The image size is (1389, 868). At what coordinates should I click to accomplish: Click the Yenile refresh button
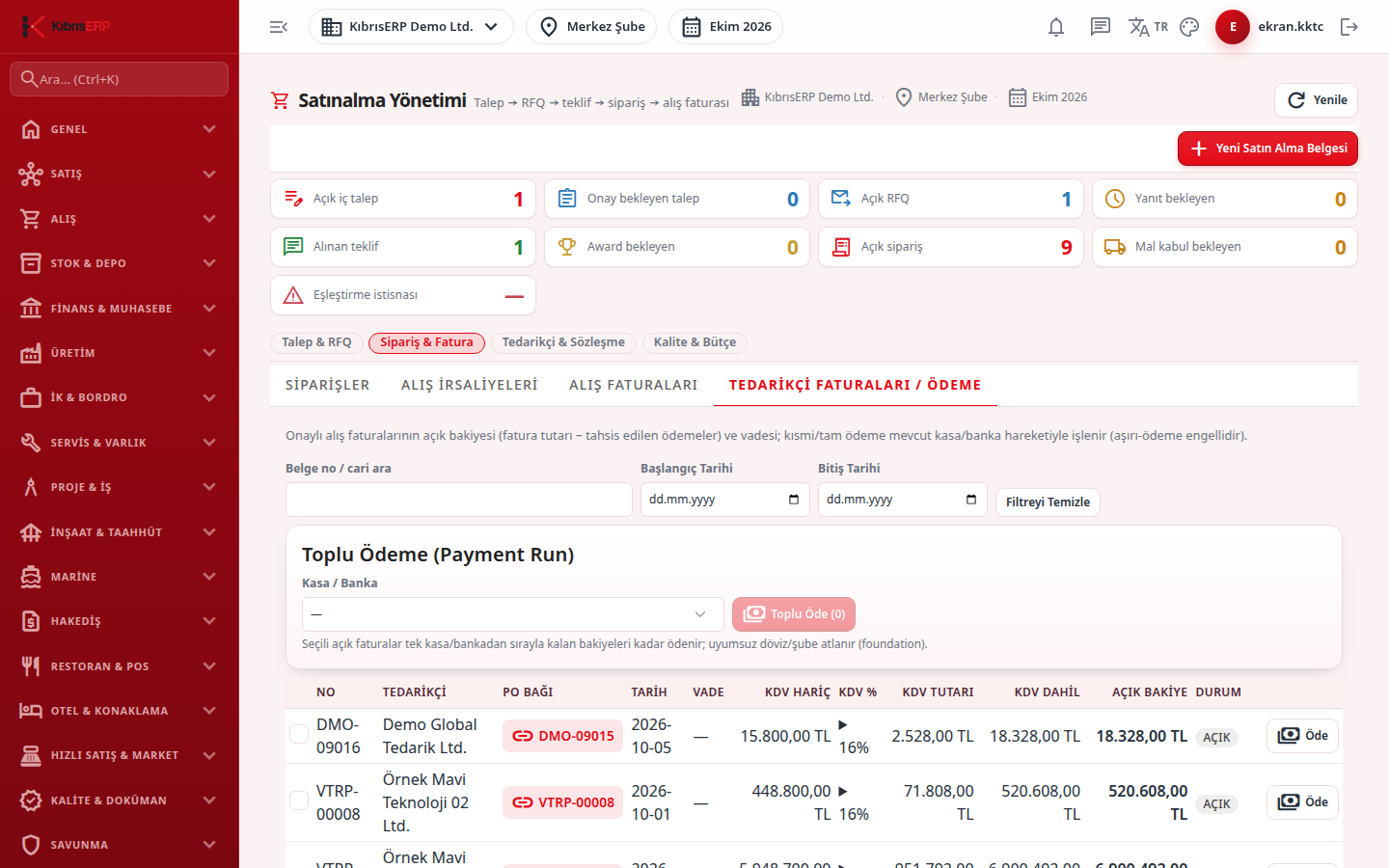click(1317, 100)
